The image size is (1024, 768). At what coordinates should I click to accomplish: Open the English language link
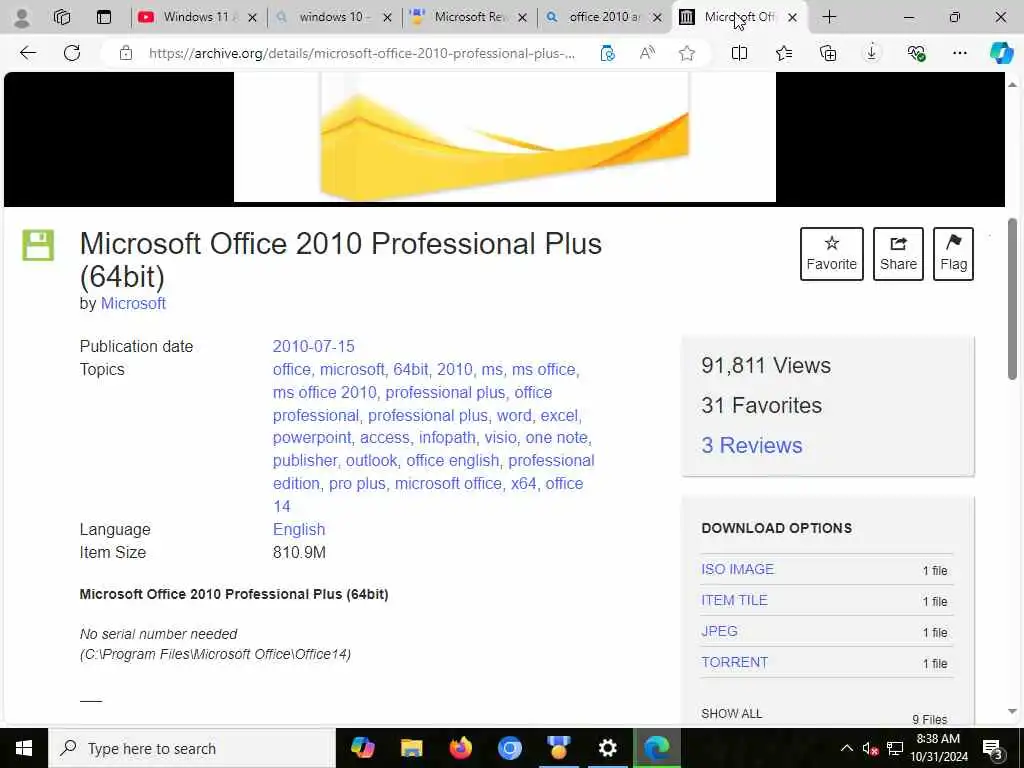(x=298, y=529)
